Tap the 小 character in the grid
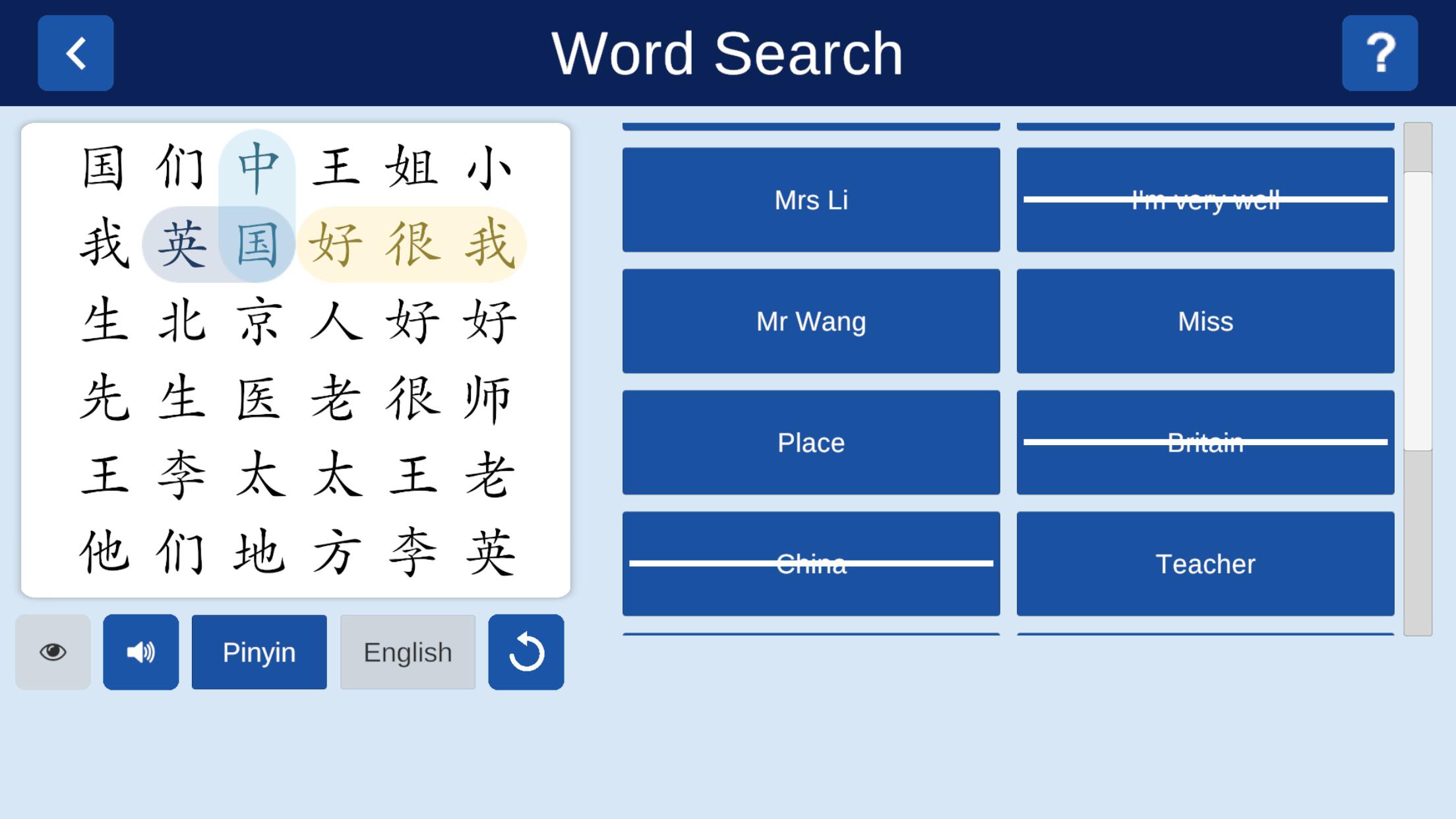 tap(489, 167)
